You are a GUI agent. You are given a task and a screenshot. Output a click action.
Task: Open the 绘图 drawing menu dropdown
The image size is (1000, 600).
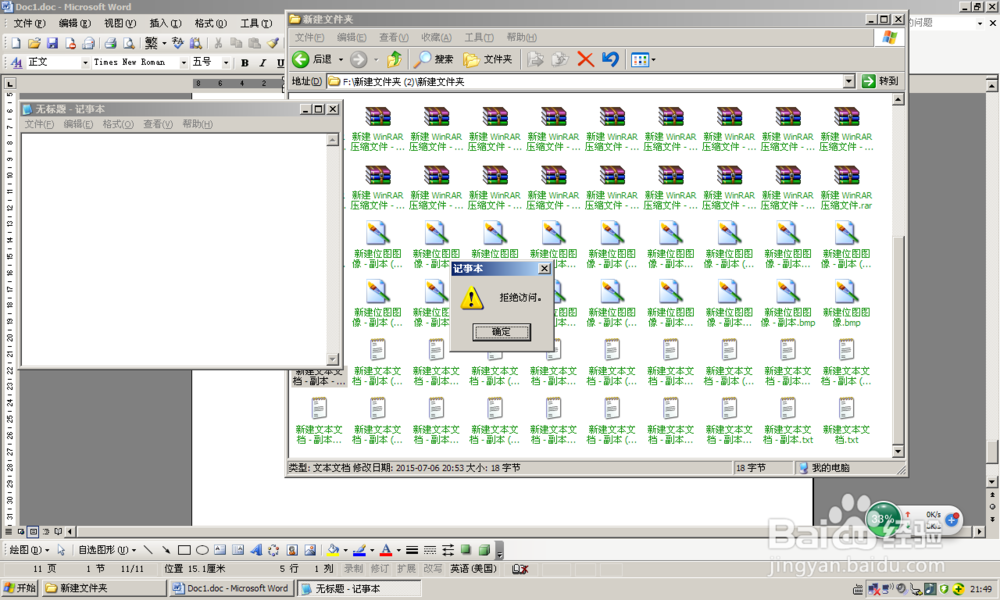29,550
